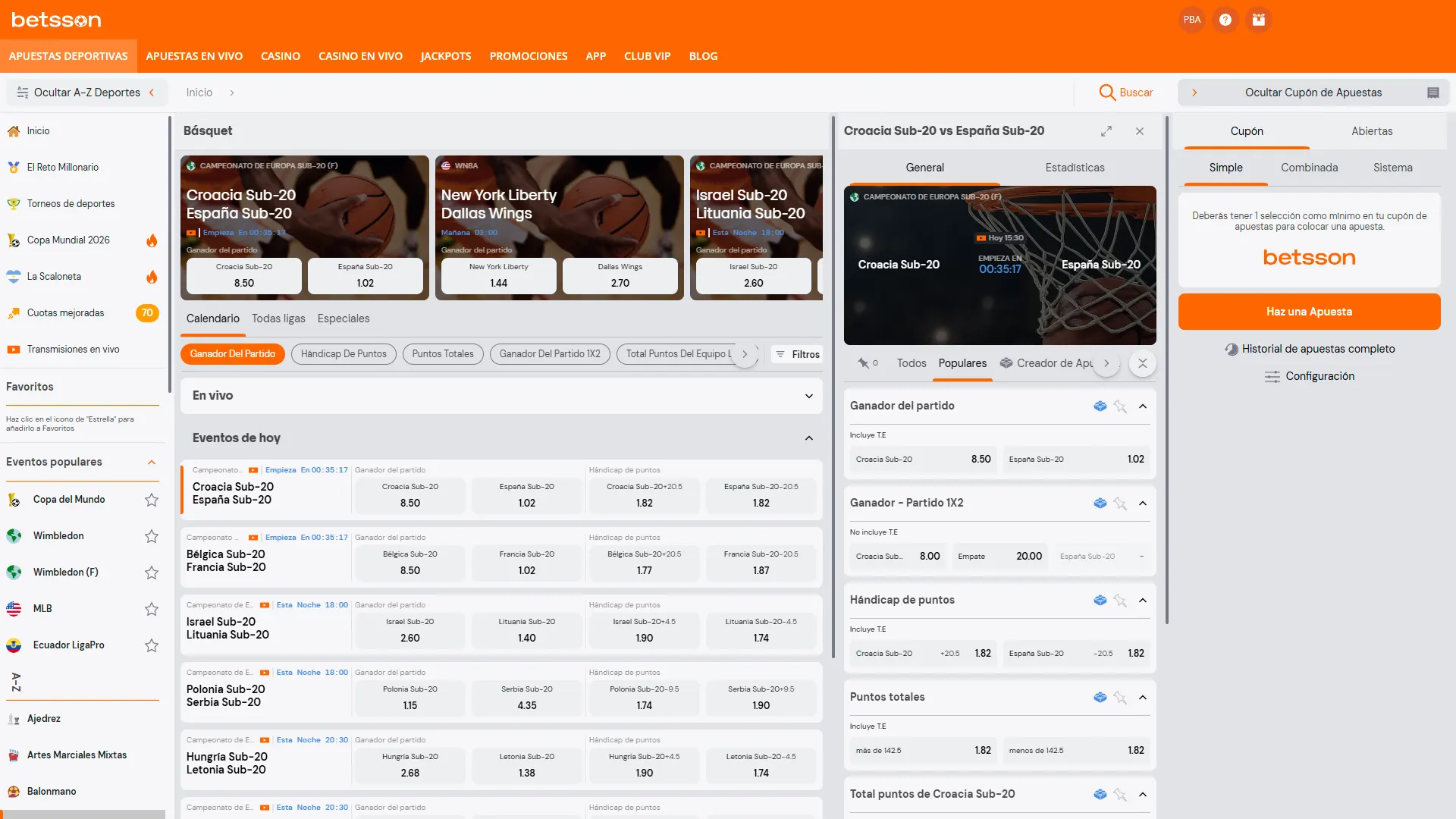Collapse Eventos populares section
Screen dimensions: 1456x819
pyautogui.click(x=152, y=463)
